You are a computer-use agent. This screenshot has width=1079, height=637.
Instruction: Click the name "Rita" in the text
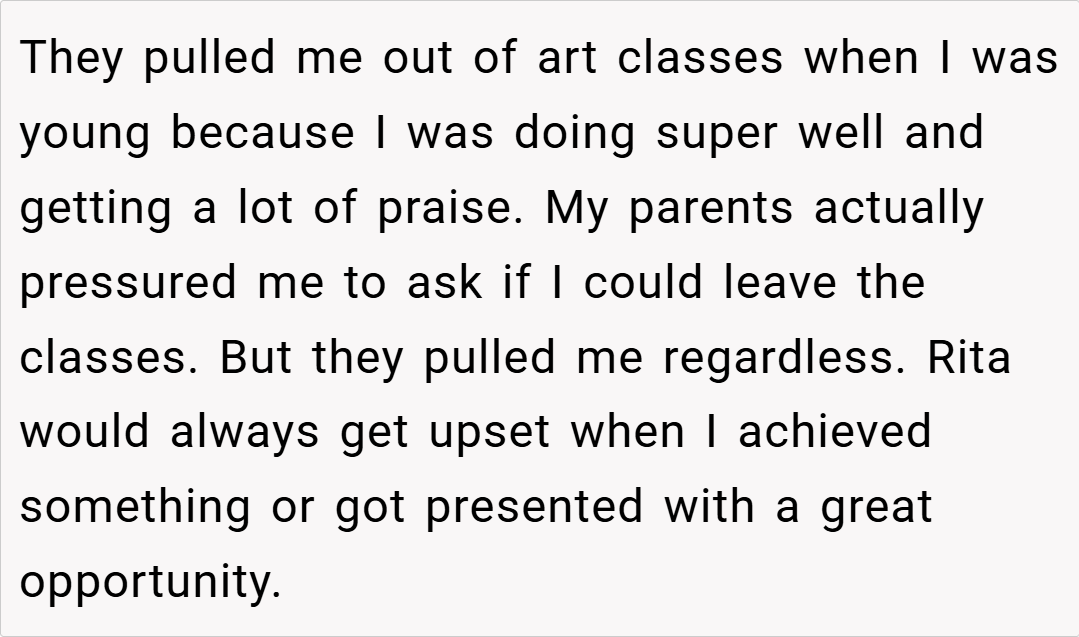(969, 357)
